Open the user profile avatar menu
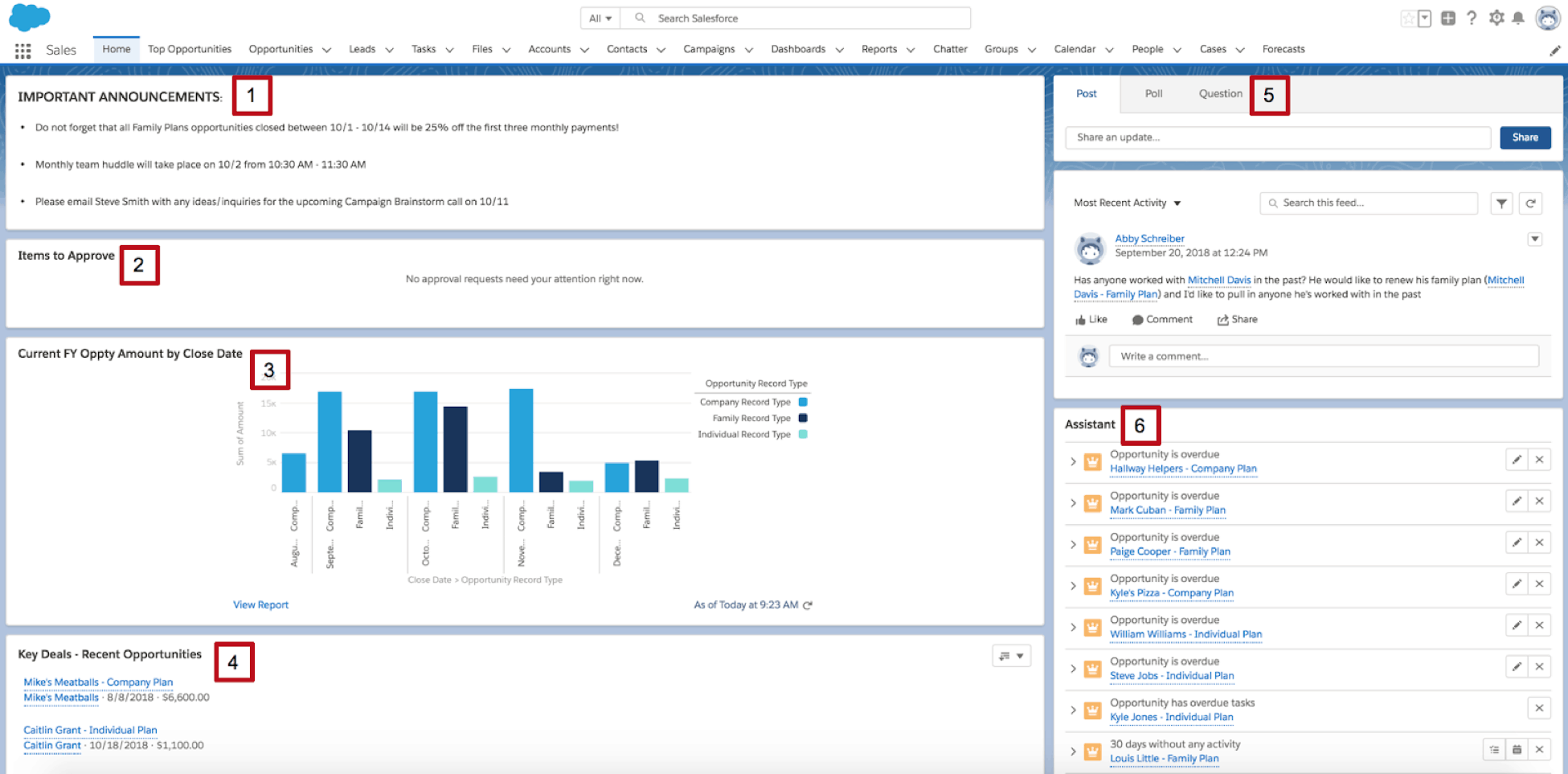The image size is (1568, 774). pos(1547,18)
